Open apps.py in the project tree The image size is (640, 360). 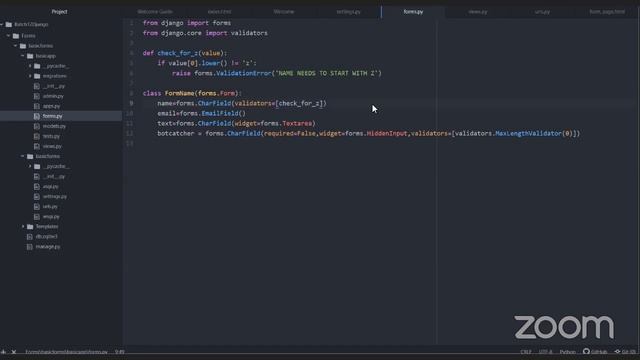51,106
